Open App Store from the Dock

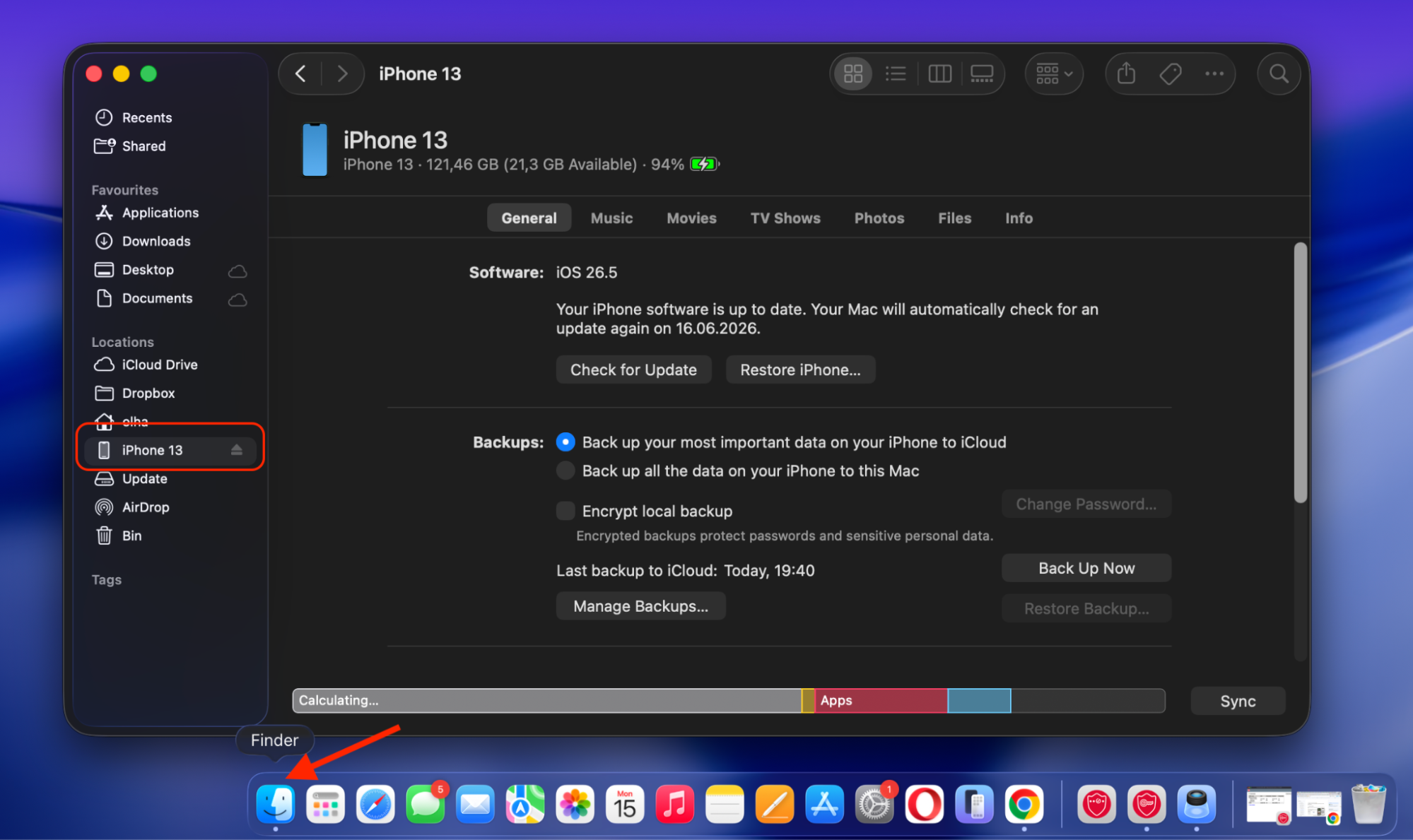pyautogui.click(x=824, y=804)
